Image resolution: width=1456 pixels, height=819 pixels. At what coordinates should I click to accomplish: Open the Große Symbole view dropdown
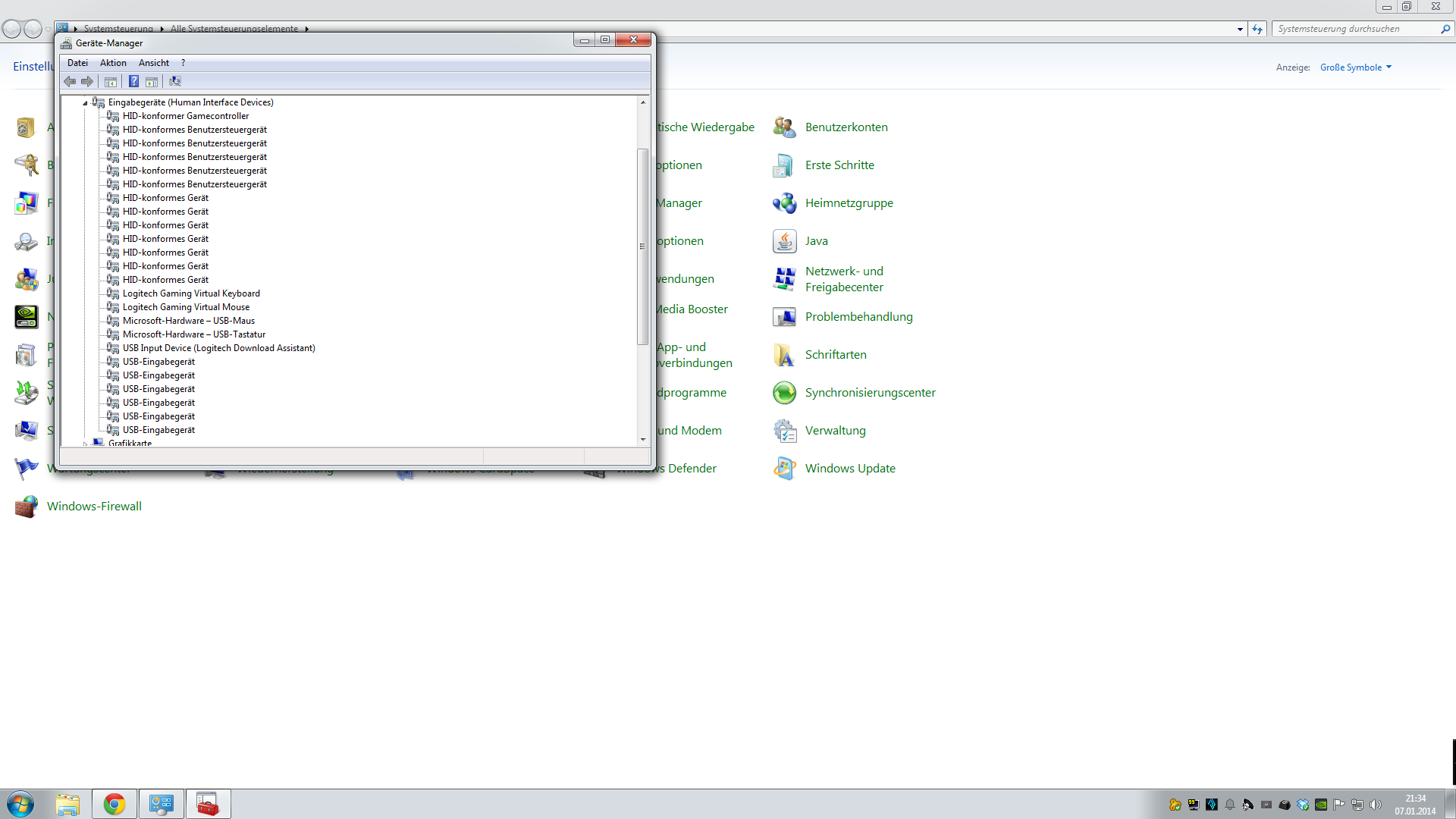point(1355,67)
